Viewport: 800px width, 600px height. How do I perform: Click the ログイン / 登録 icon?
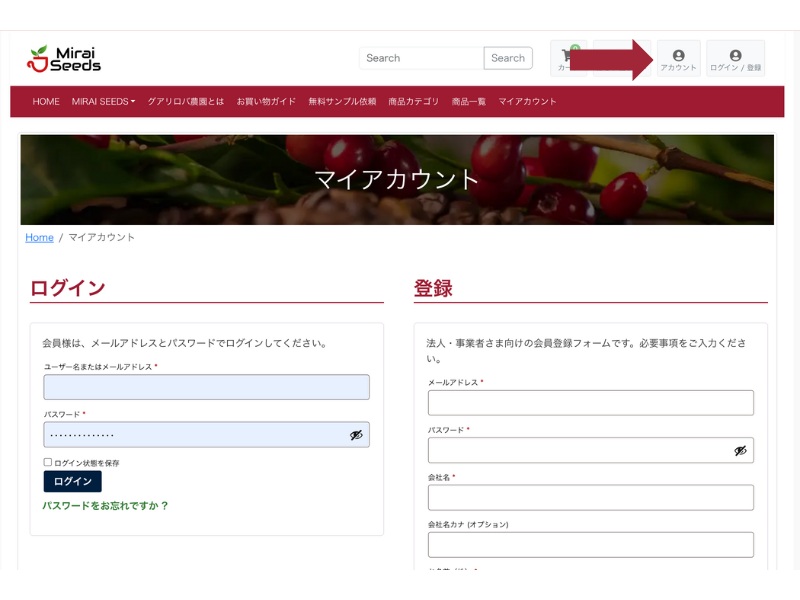click(735, 59)
